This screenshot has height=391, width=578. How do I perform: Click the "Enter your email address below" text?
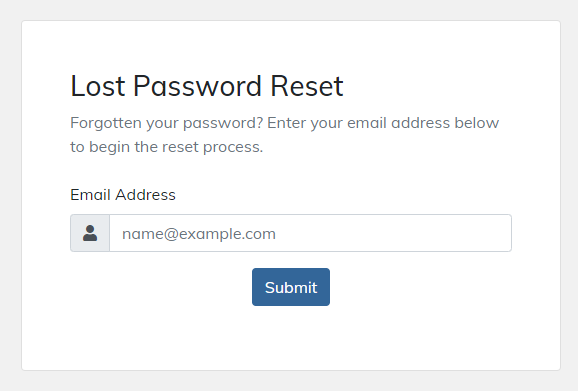(x=383, y=123)
